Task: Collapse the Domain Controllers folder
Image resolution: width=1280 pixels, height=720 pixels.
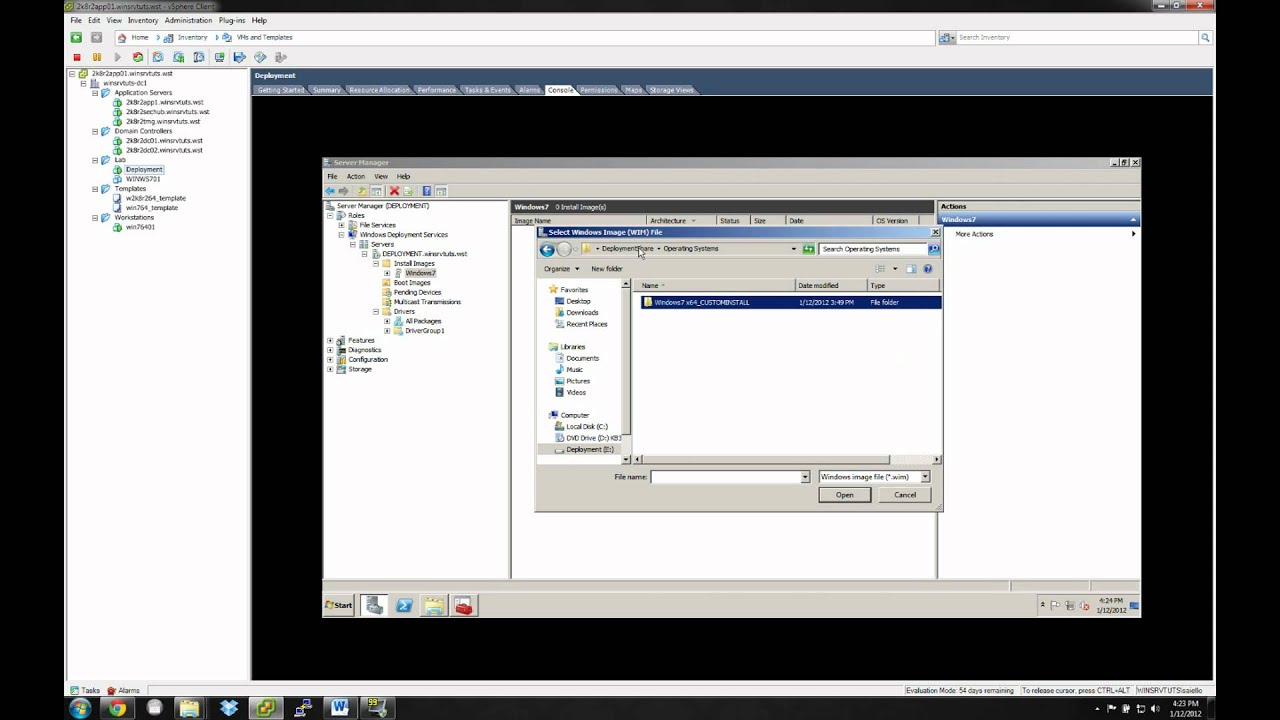Action: (95, 131)
